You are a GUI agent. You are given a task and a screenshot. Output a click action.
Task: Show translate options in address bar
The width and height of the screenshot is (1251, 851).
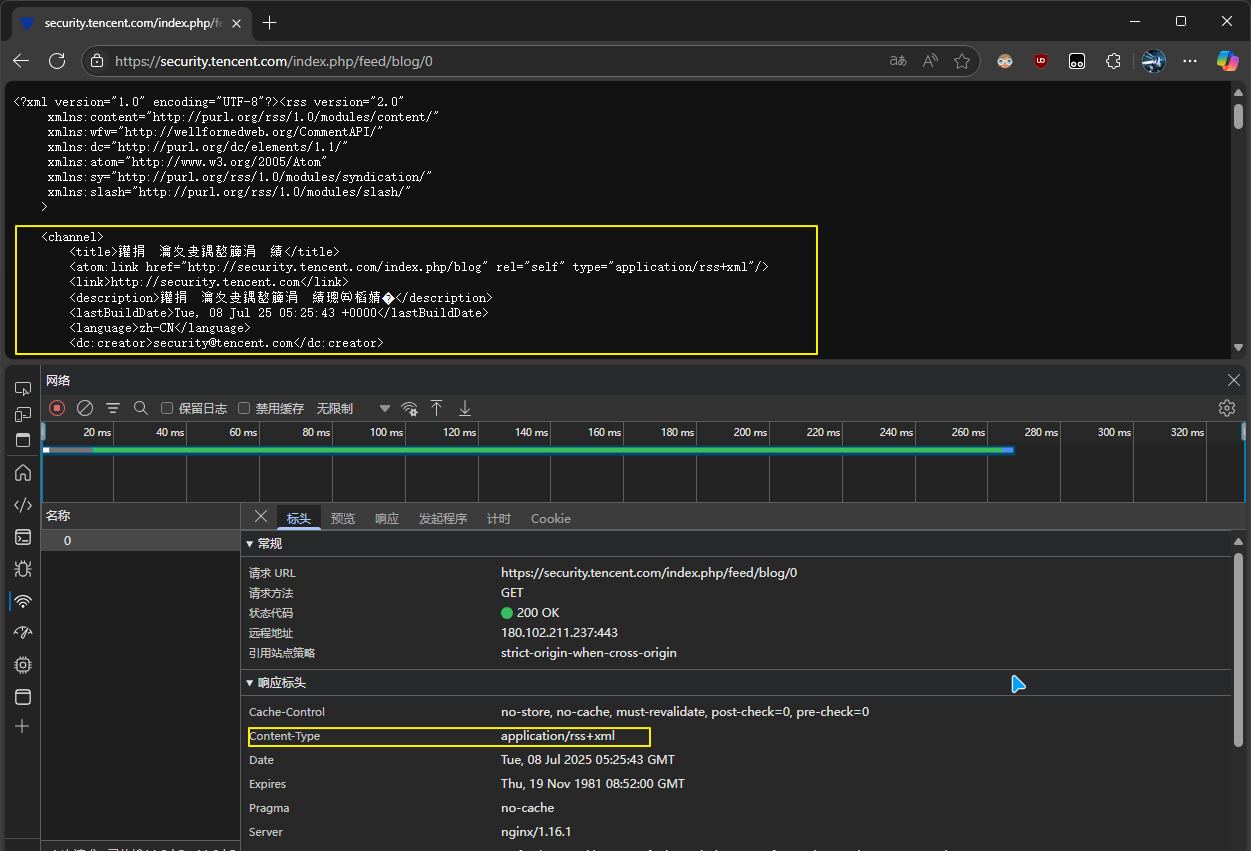[x=898, y=61]
